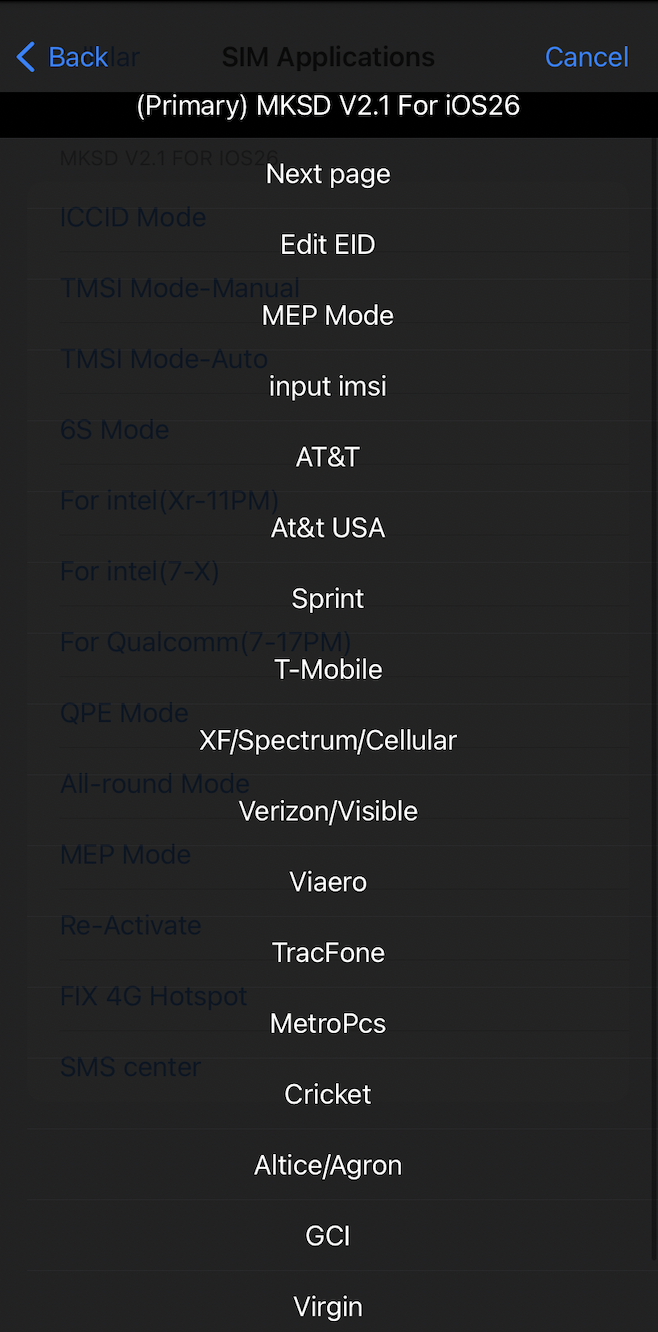658x1332 pixels.
Task: Select input imsi option
Action: (x=328, y=387)
